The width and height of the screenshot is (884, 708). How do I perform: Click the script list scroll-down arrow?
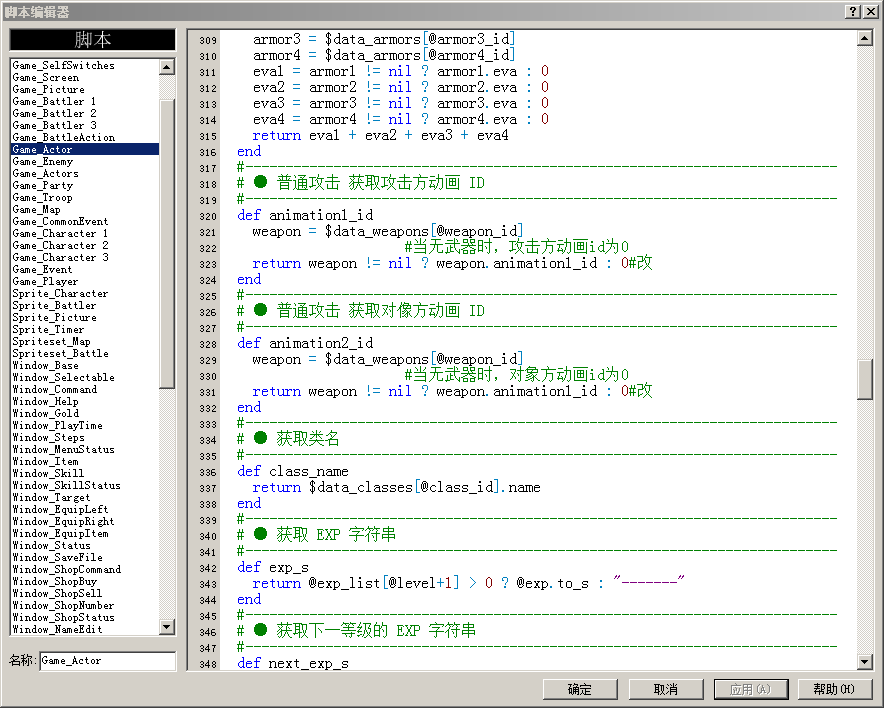[x=167, y=626]
